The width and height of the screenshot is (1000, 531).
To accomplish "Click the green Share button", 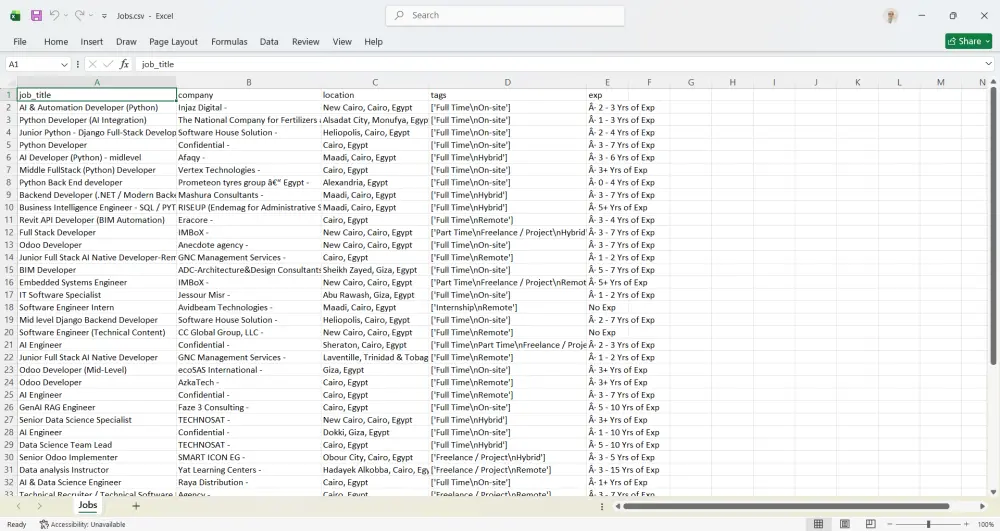I will pyautogui.click(x=968, y=41).
